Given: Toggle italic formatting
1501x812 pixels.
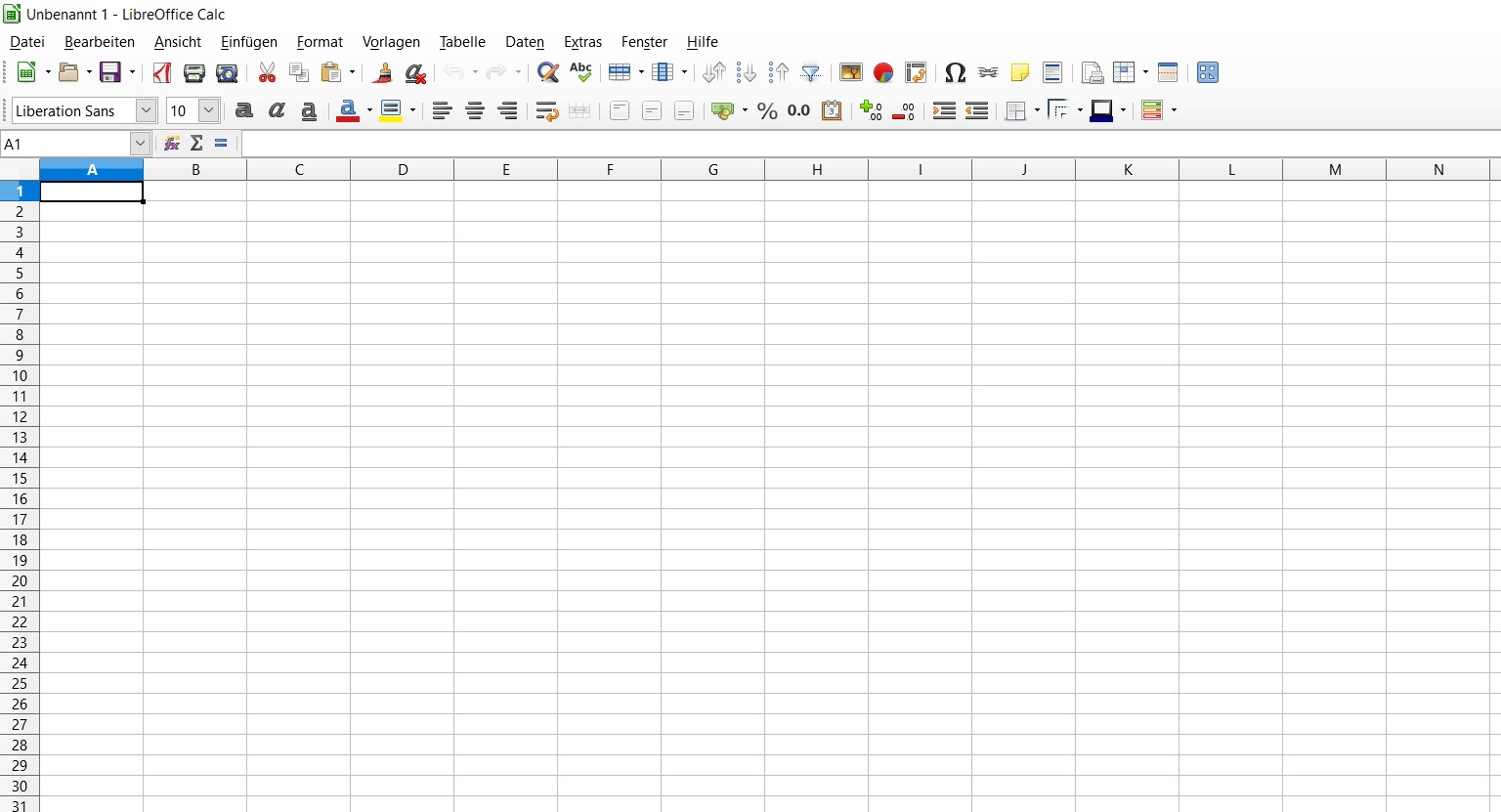Looking at the screenshot, I should [x=277, y=110].
